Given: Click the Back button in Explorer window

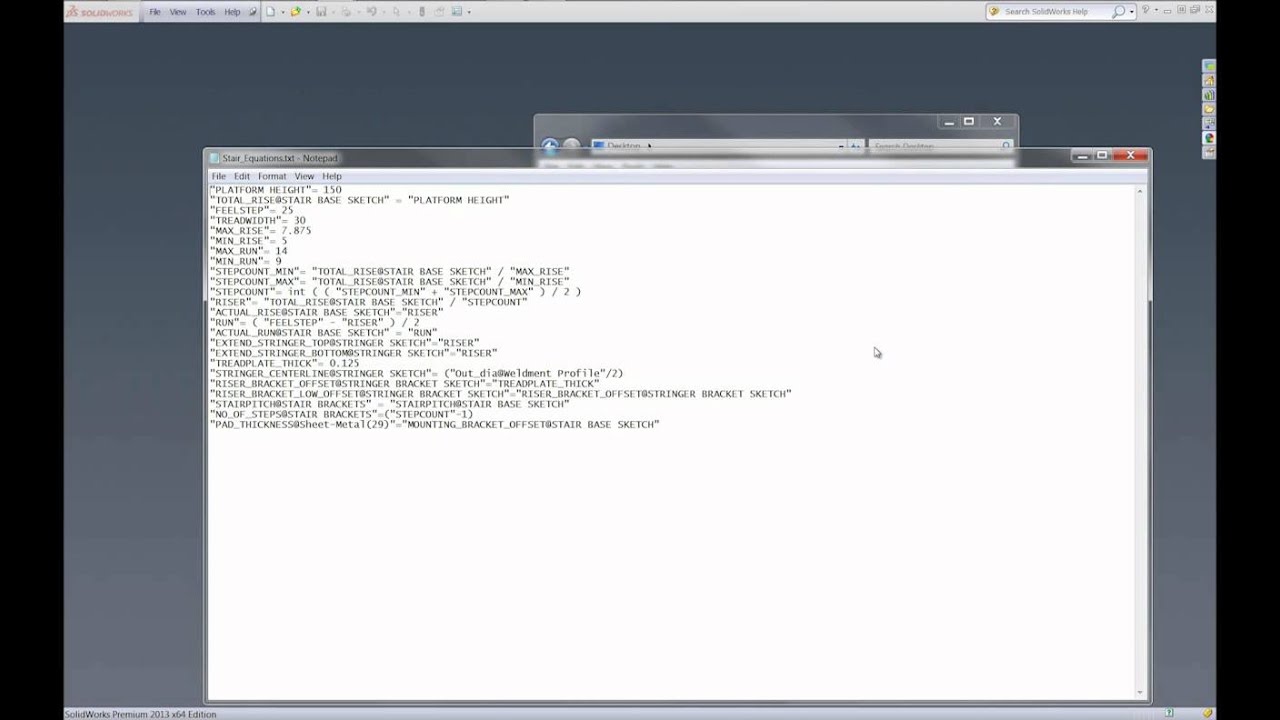Looking at the screenshot, I should (550, 146).
